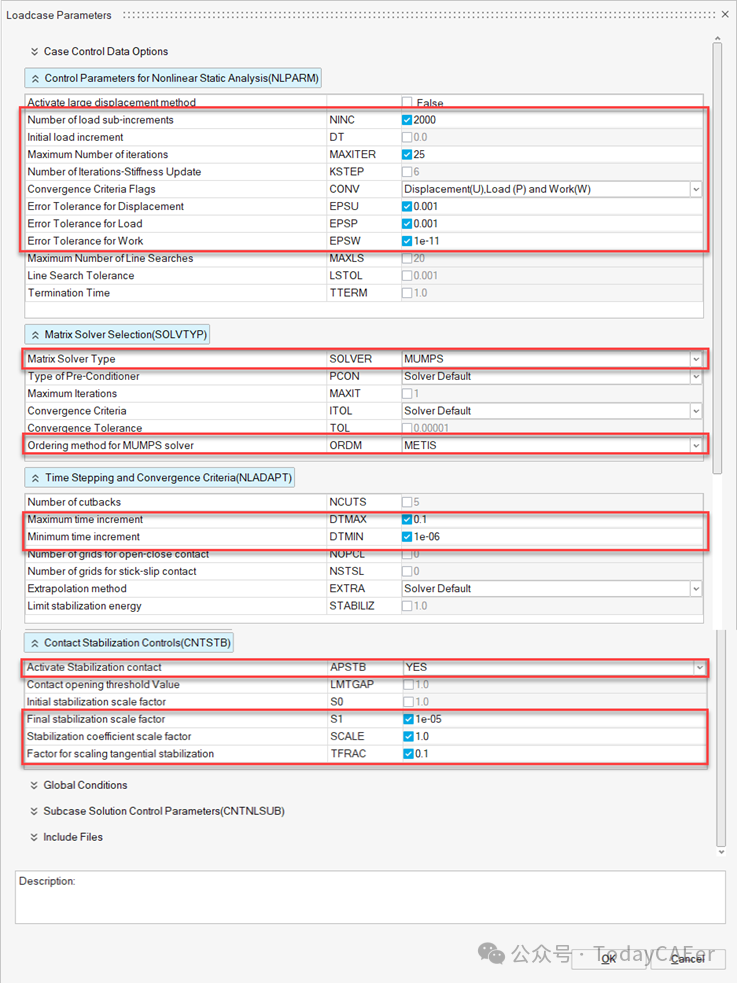Toggle the DTMAX maximum time increment checkbox
737x983 pixels.
pos(407,520)
